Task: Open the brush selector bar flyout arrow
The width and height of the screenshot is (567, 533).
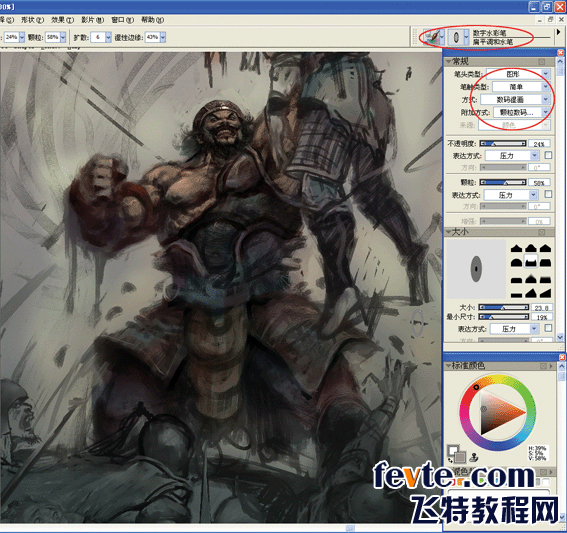Action: 559,32
